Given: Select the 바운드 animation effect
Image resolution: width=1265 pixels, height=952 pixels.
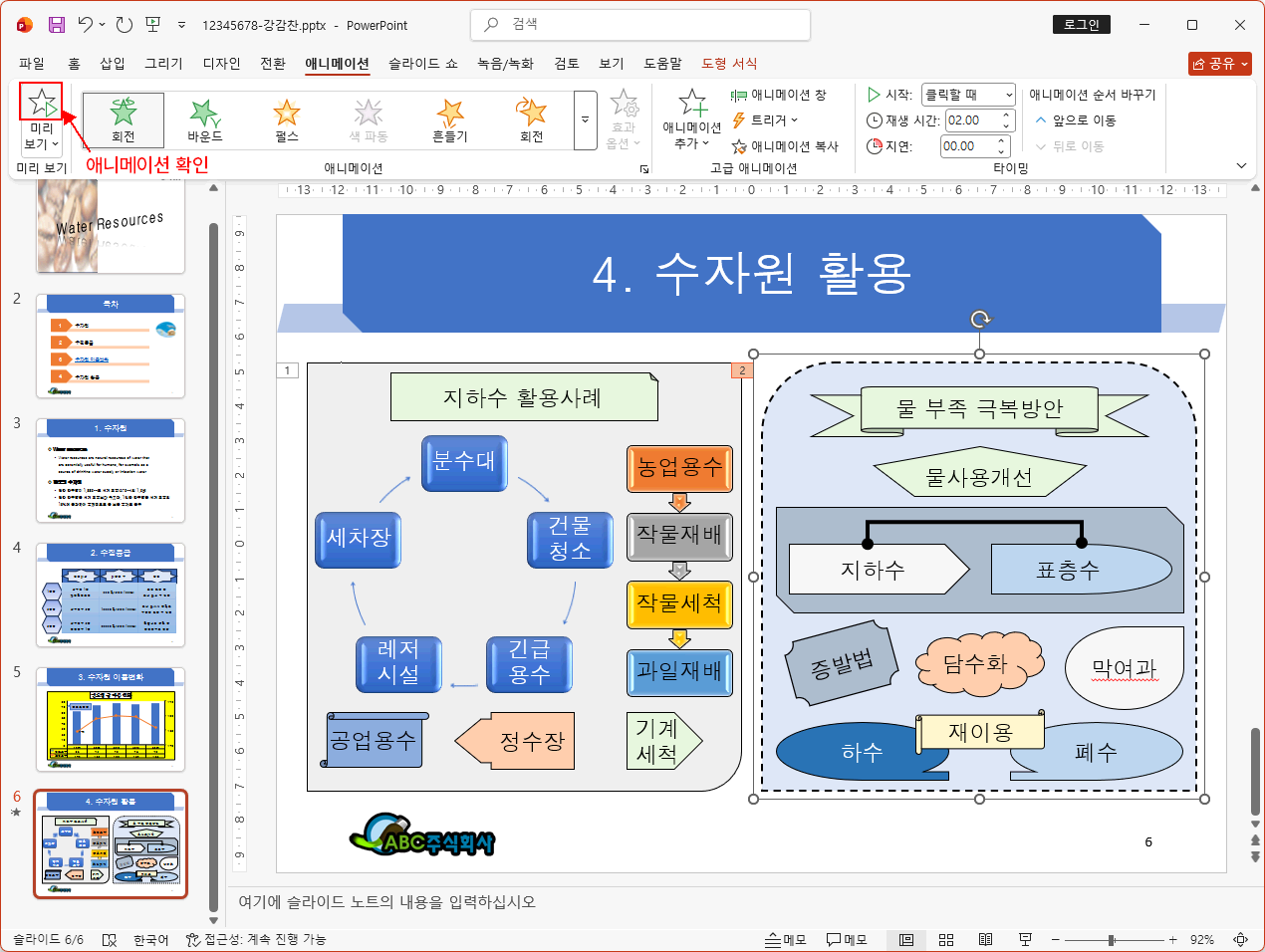Looking at the screenshot, I should coord(204,119).
